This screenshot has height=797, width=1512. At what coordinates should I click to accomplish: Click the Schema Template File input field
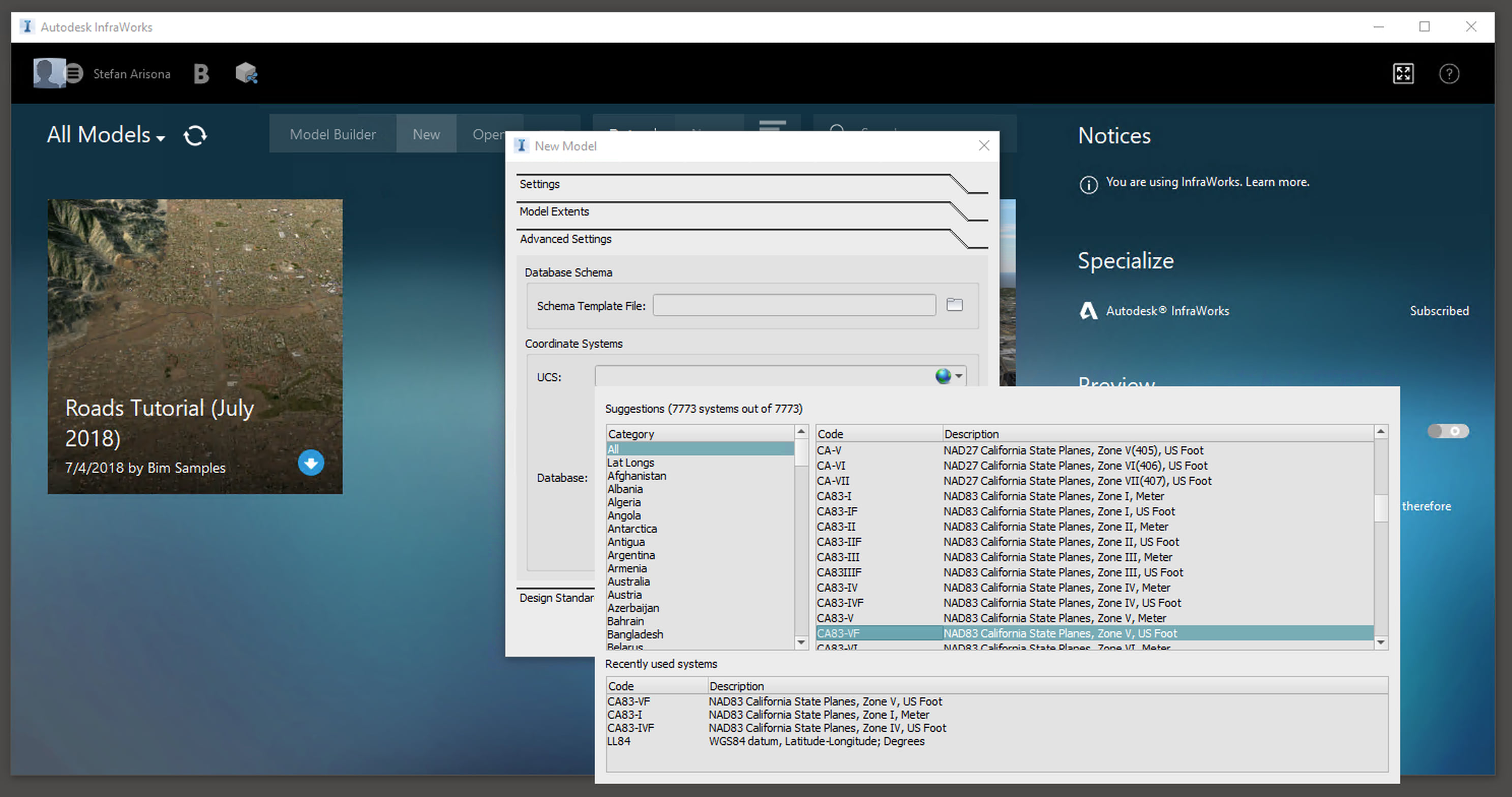(x=794, y=305)
